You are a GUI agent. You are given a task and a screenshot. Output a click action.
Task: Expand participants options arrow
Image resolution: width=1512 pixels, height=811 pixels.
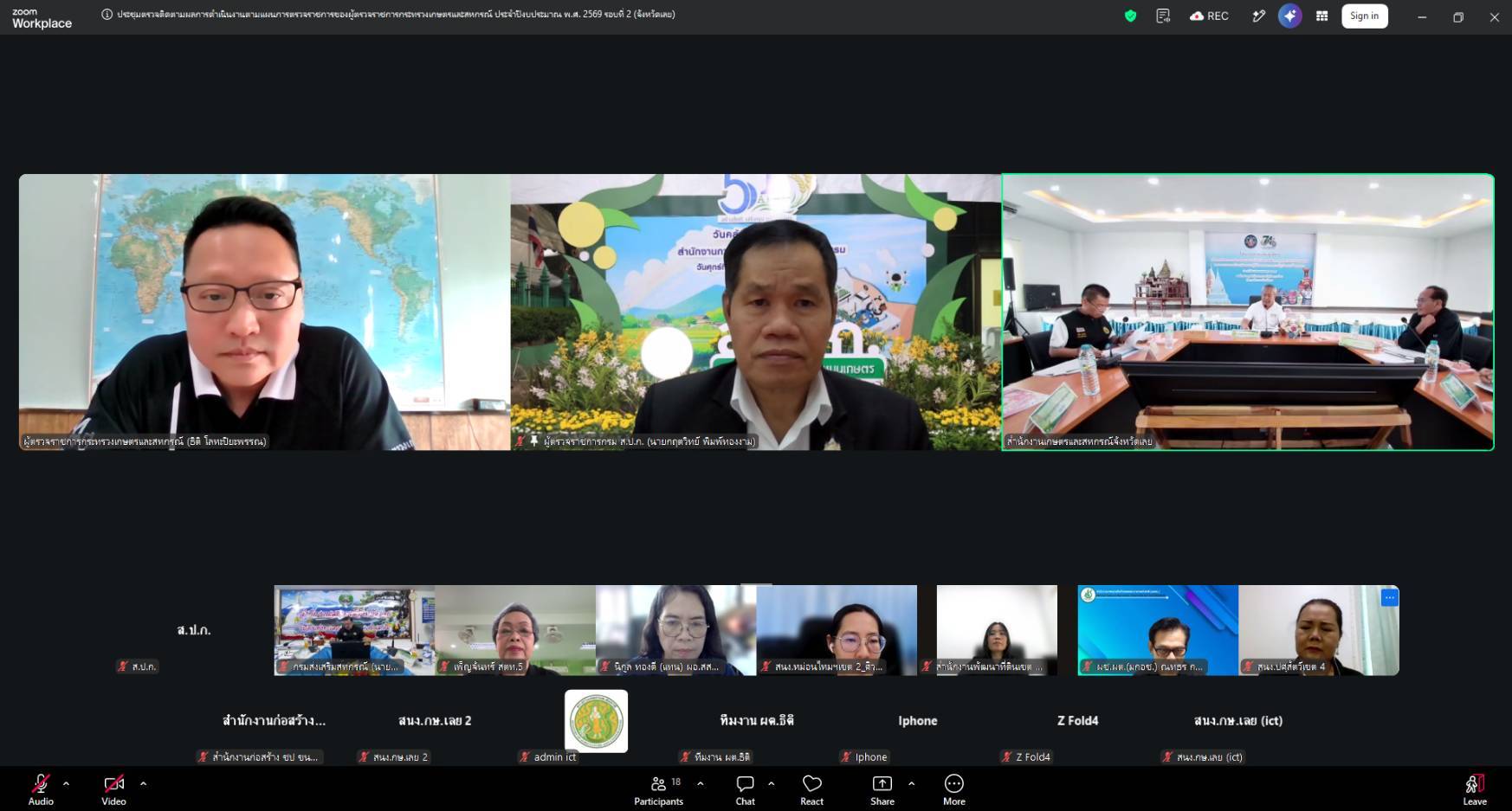point(700,783)
